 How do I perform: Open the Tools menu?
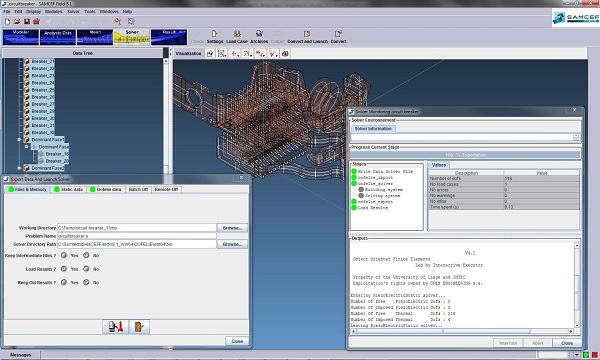coord(90,11)
